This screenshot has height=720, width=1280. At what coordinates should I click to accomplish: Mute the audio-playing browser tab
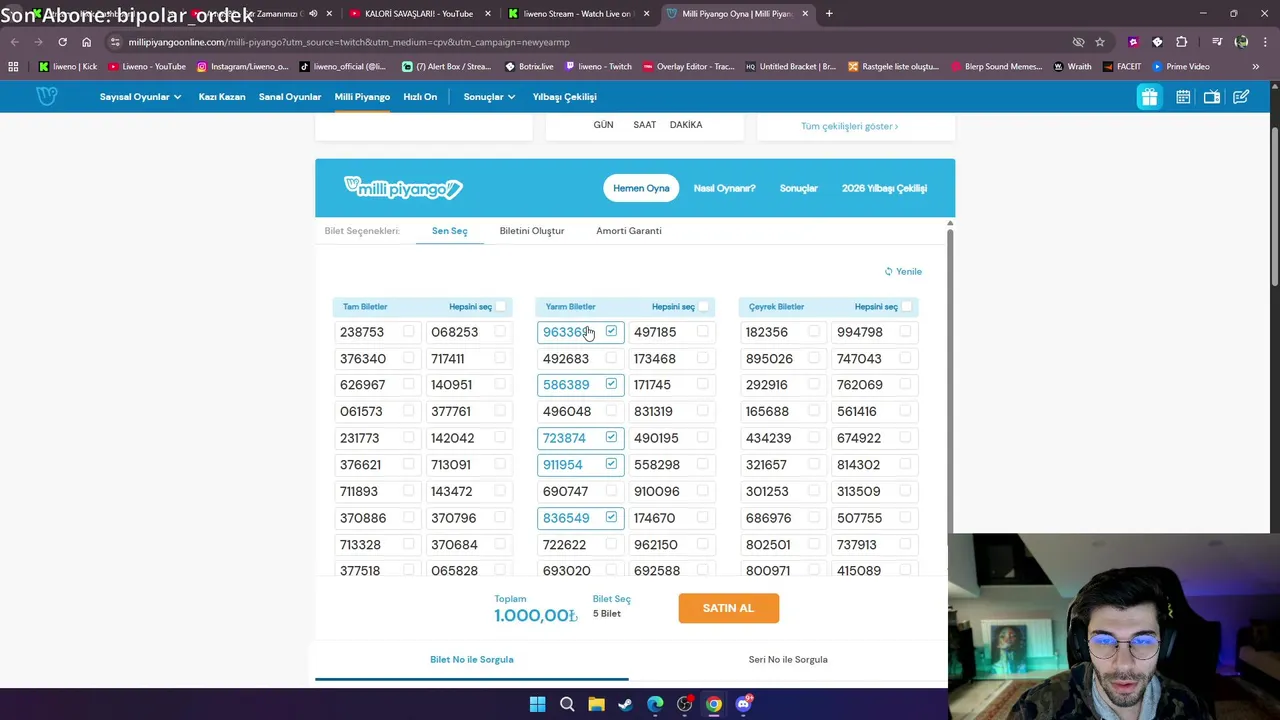[x=313, y=14]
